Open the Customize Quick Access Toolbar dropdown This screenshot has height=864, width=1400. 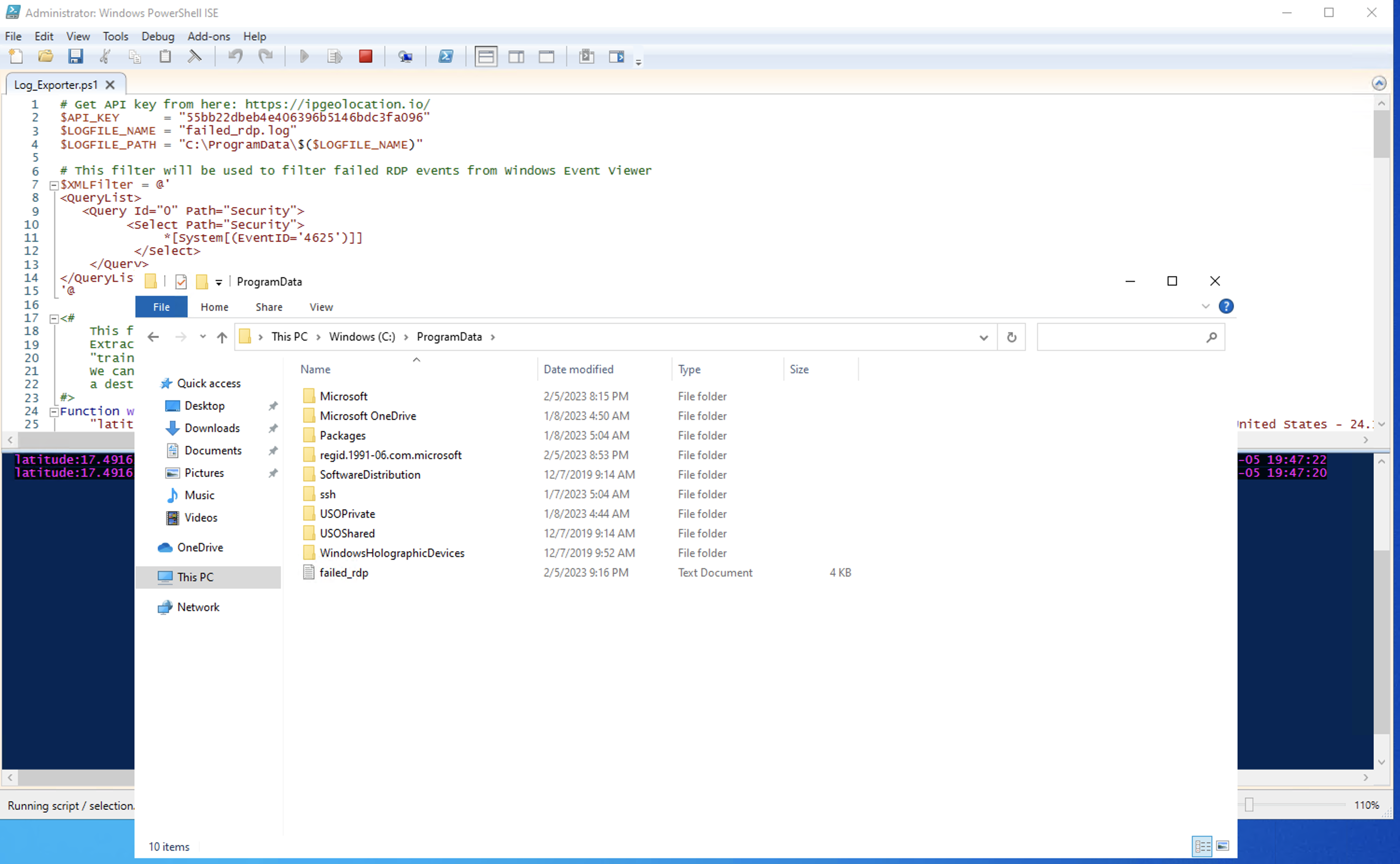click(x=219, y=282)
